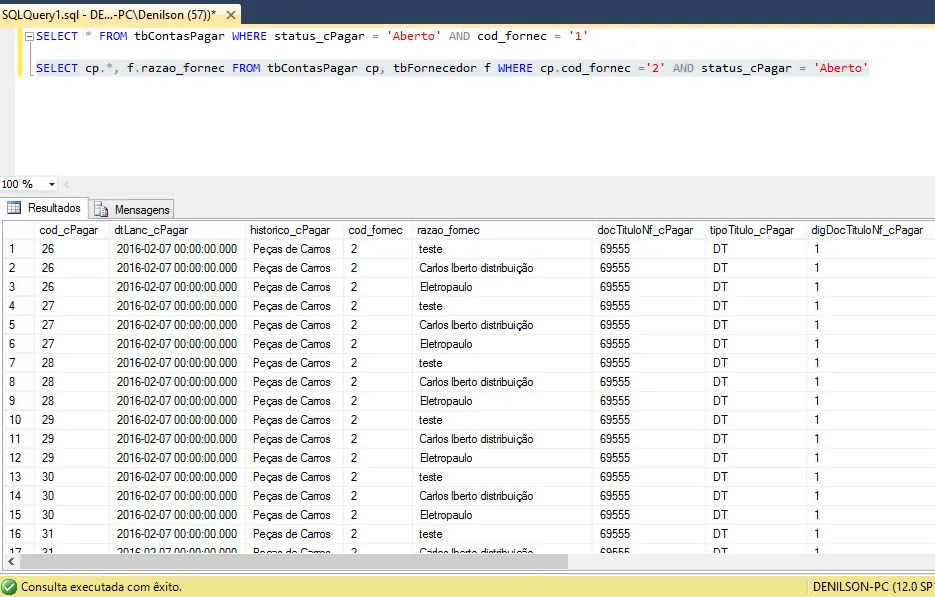The height and width of the screenshot is (597, 935).
Task: Click the Eletropaulo cell in row 3
Action: [446, 287]
